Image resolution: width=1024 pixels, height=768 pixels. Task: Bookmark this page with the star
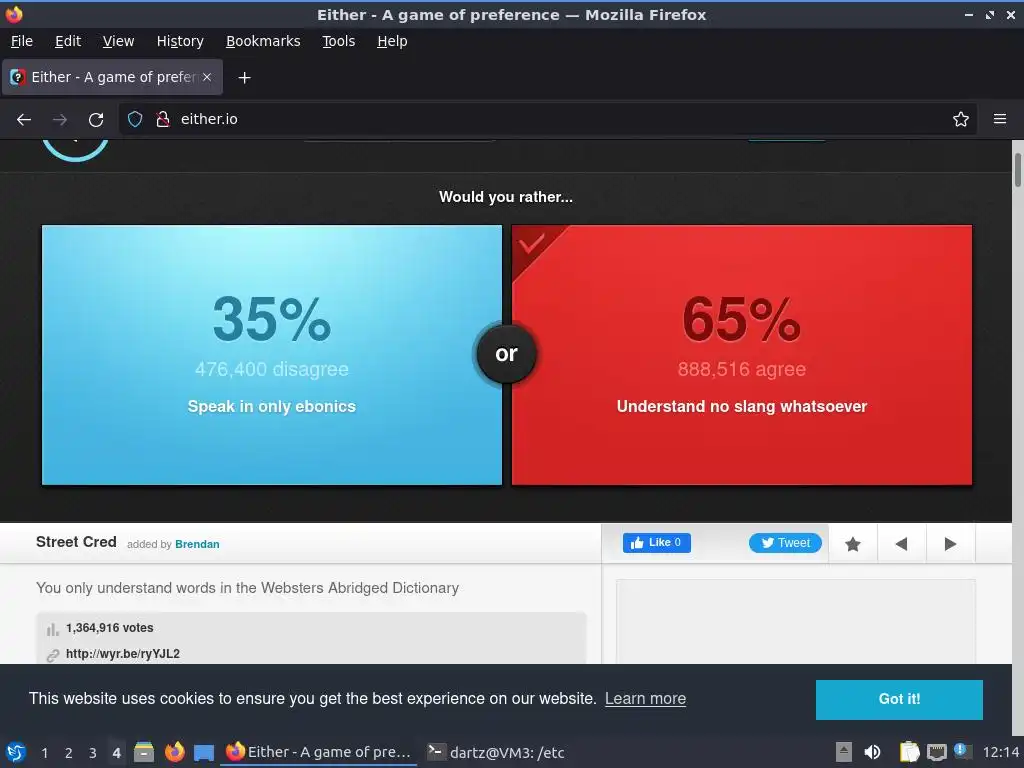pos(961,120)
